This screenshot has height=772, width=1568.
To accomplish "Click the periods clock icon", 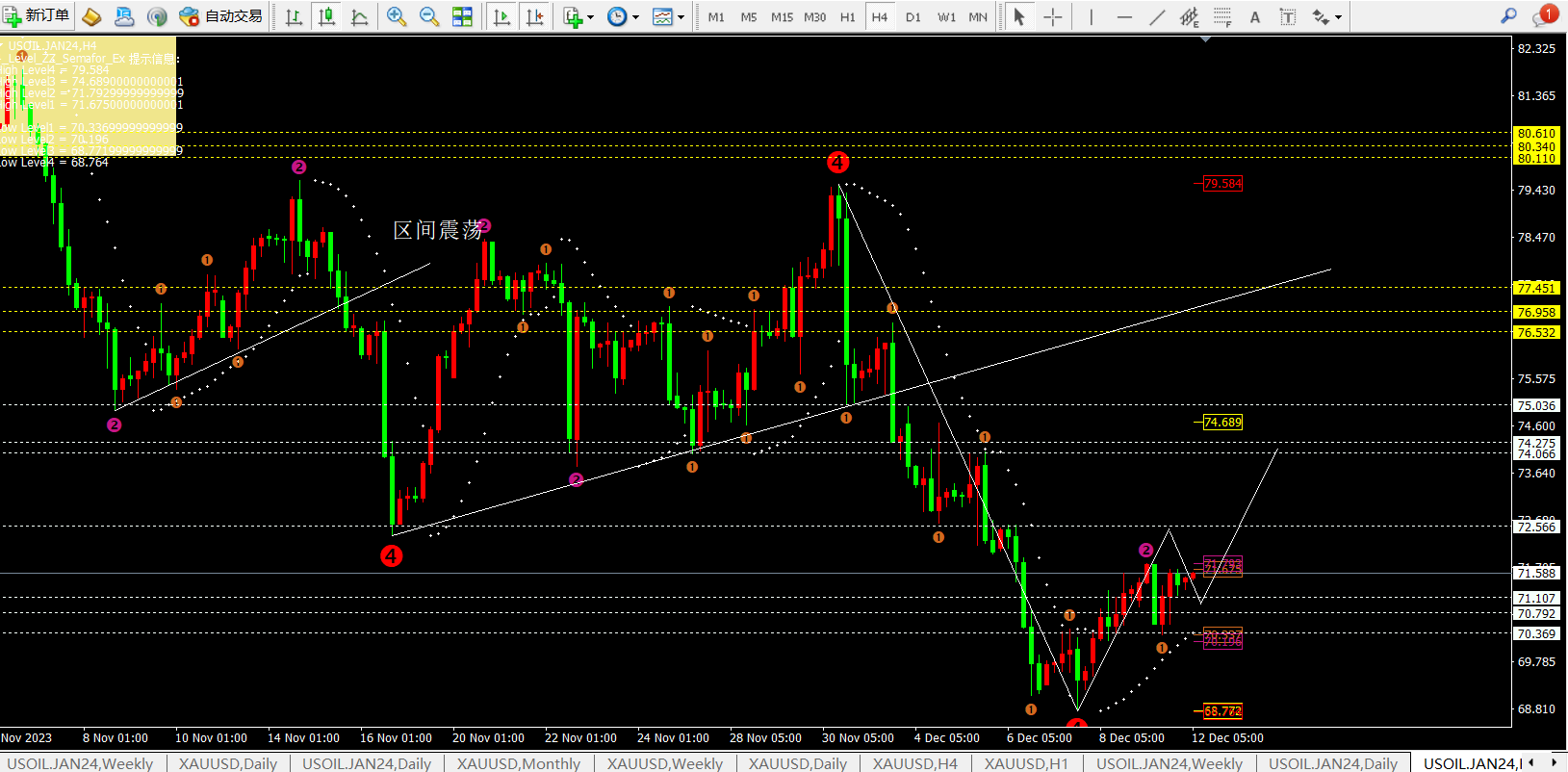I will click(x=617, y=16).
